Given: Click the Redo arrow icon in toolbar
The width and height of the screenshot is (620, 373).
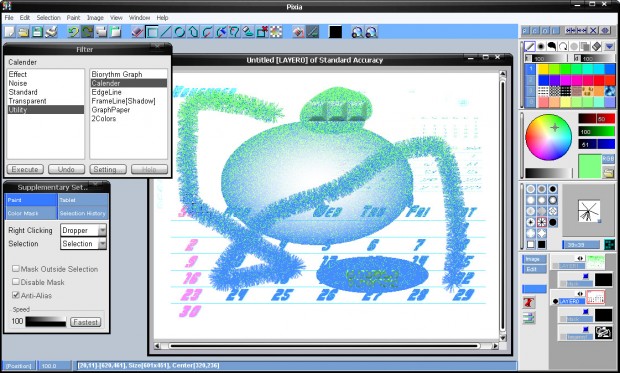Looking at the screenshot, I should point(87,32).
